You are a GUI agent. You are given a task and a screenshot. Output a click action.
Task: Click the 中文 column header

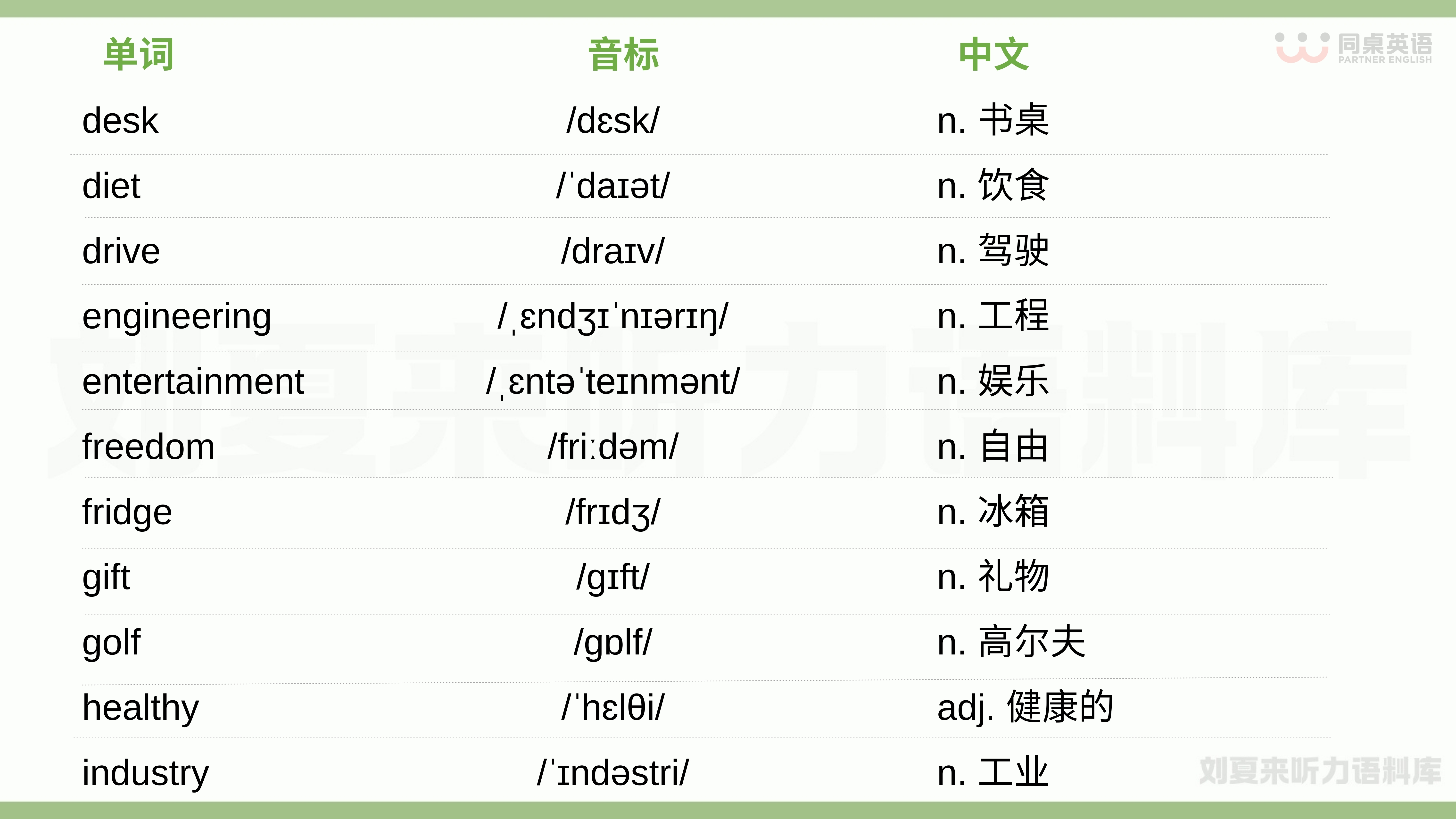pyautogui.click(x=994, y=54)
